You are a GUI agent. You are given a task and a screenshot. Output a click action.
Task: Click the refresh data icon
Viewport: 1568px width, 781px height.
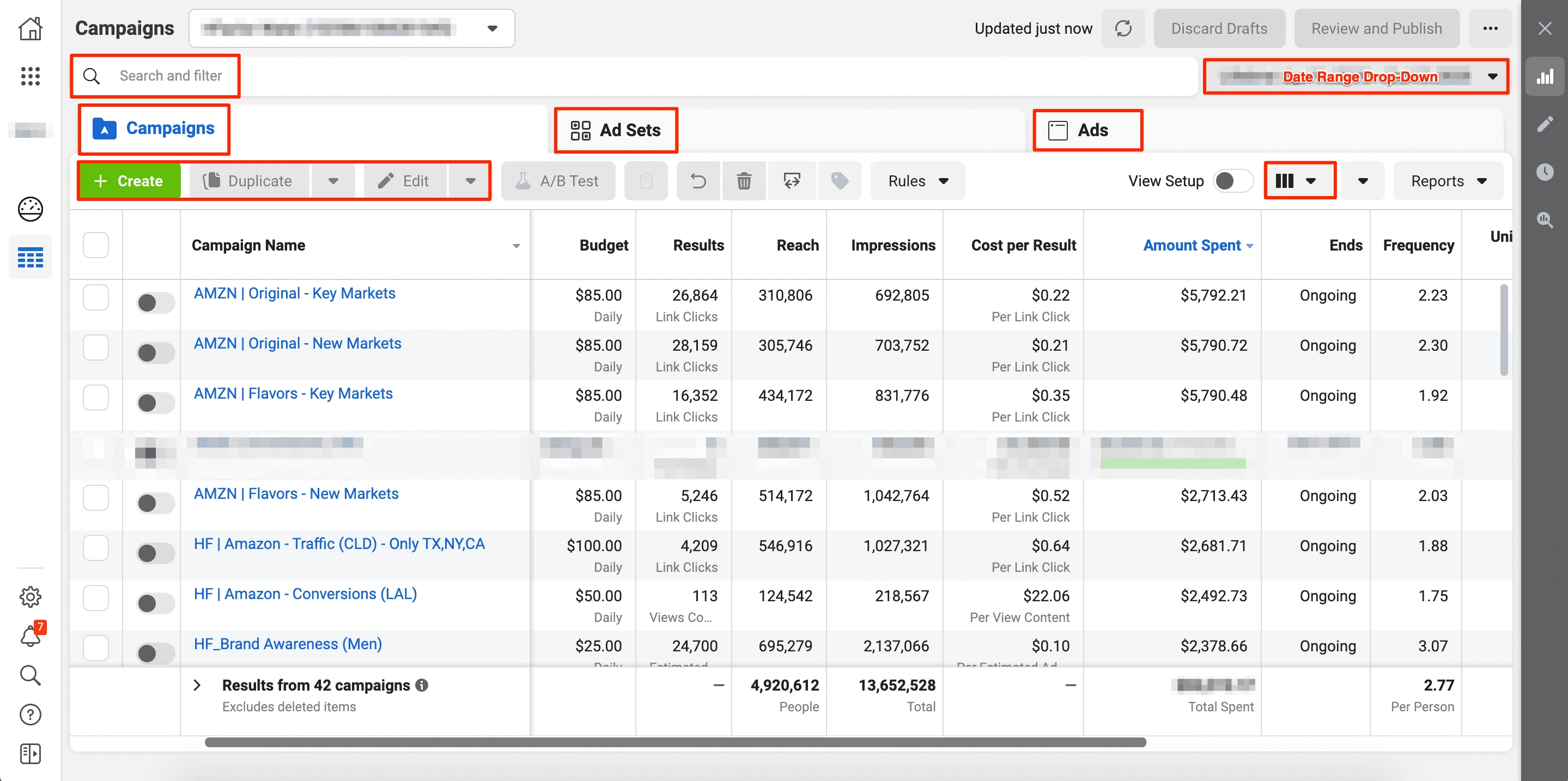pyautogui.click(x=1123, y=28)
